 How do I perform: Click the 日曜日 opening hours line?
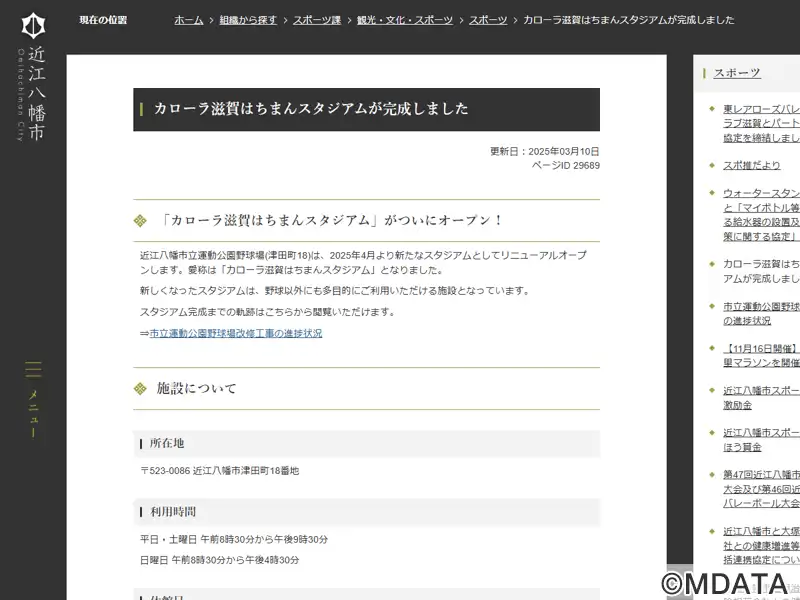(x=219, y=560)
